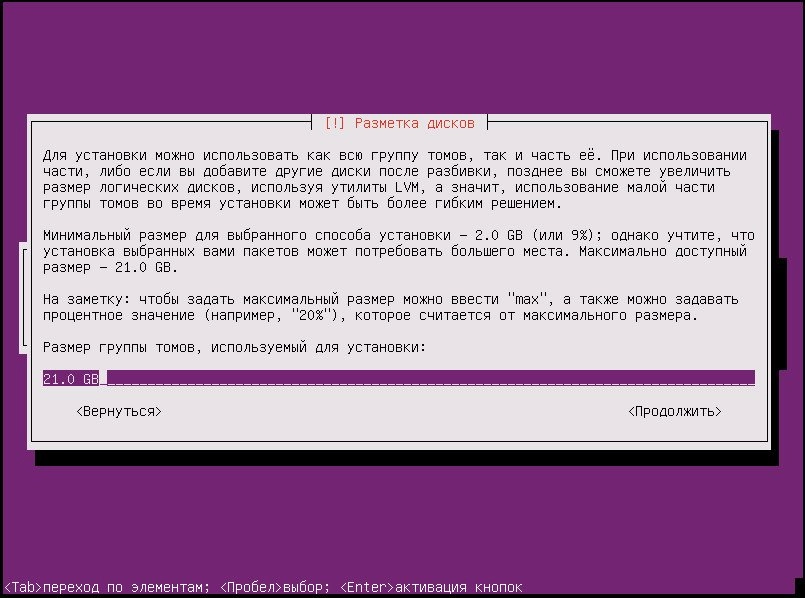Screen dimensions: 805x598
Task: Click the label Размер группы томов
Action: pyautogui.click(x=234, y=347)
